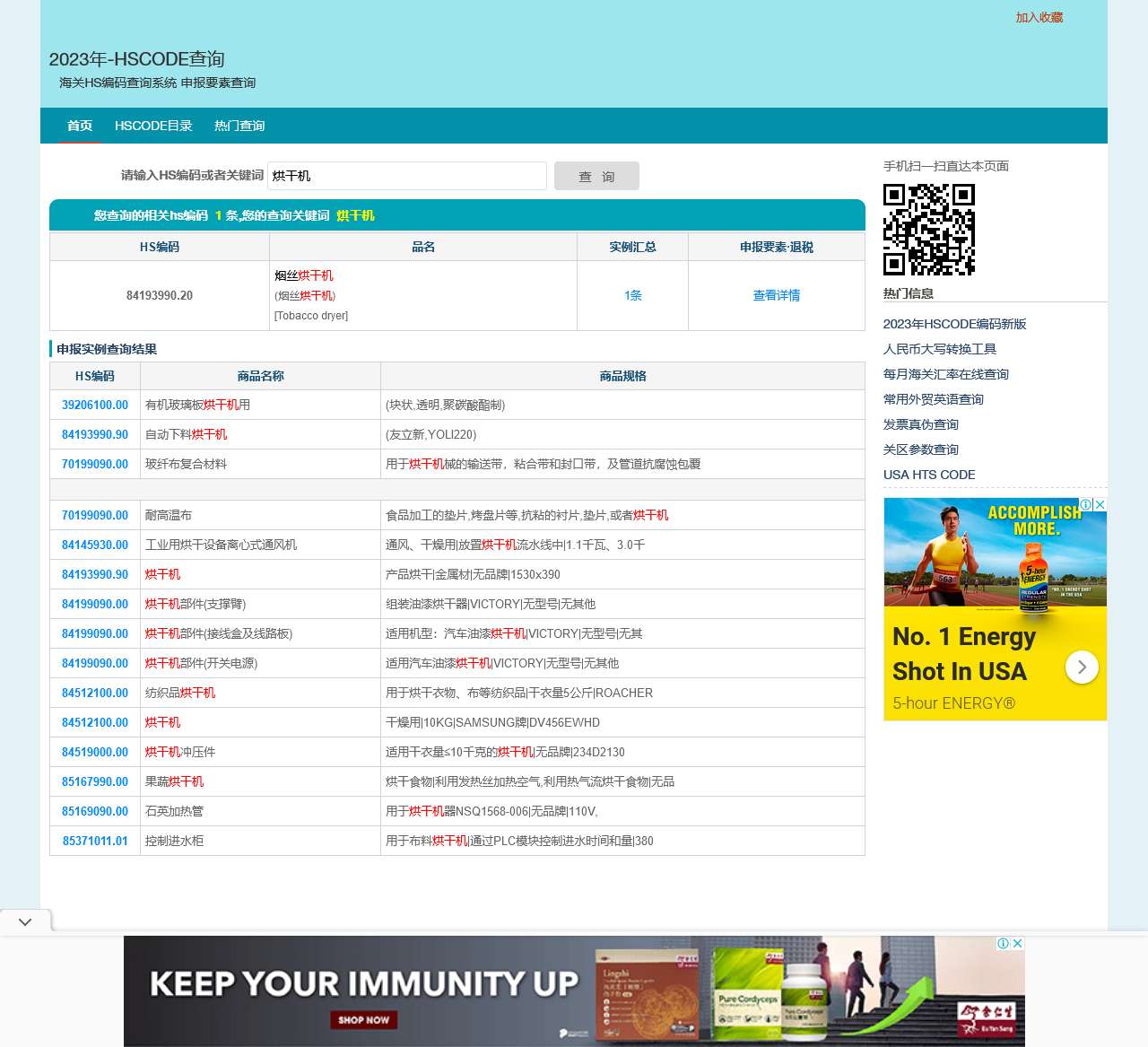This screenshot has height=1047, width=1148.
Task: Select the [Tobacco dryer] English name
Action: tap(311, 316)
